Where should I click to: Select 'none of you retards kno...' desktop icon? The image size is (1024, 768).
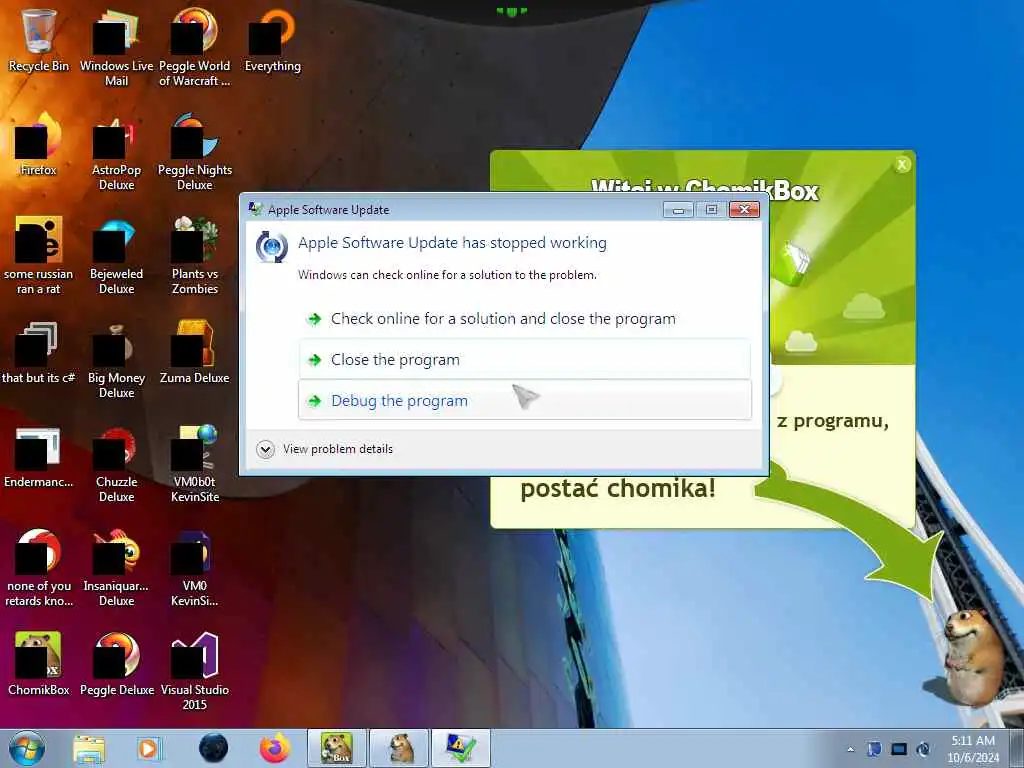(39, 567)
